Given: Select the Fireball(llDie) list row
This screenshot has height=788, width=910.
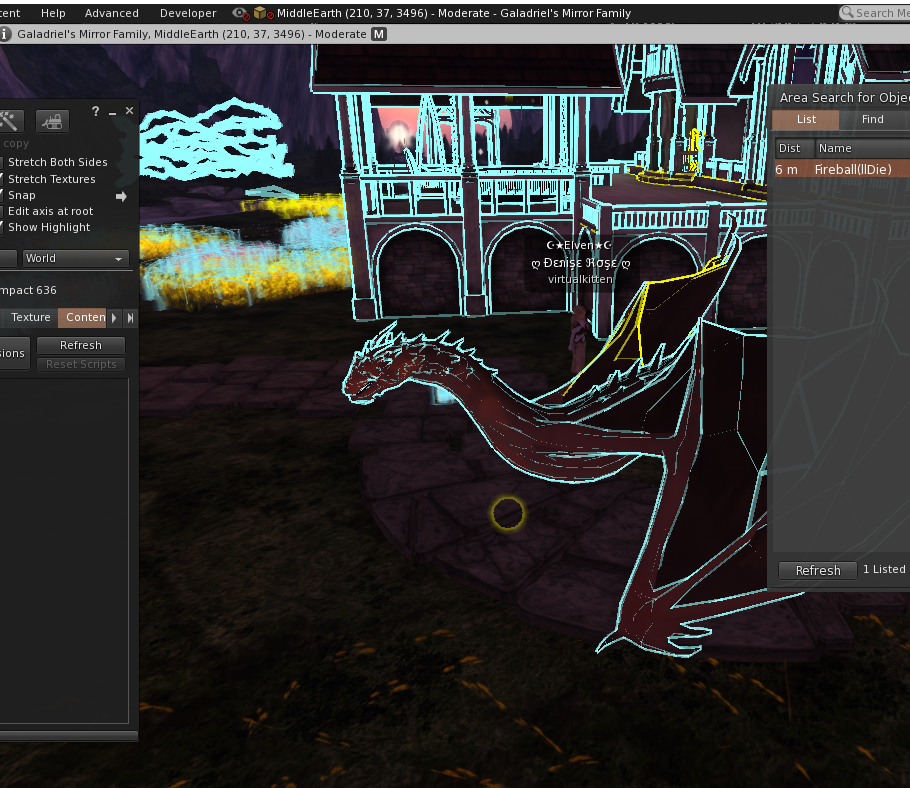Looking at the screenshot, I should [x=842, y=169].
